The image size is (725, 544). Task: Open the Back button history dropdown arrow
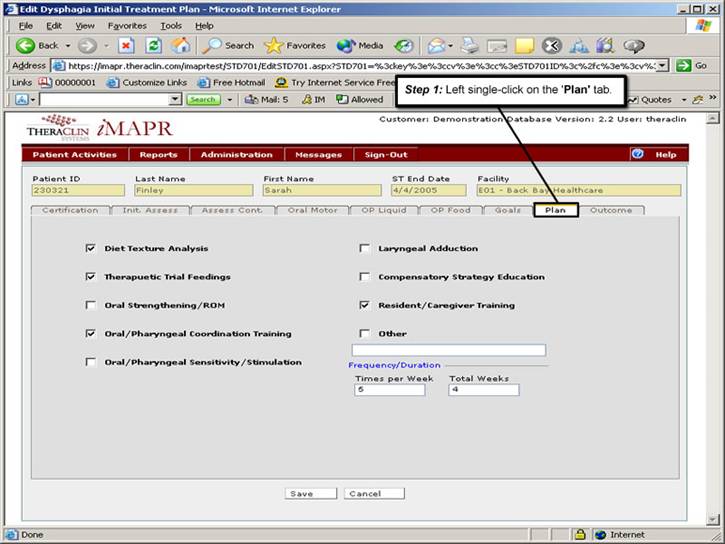tap(67, 46)
